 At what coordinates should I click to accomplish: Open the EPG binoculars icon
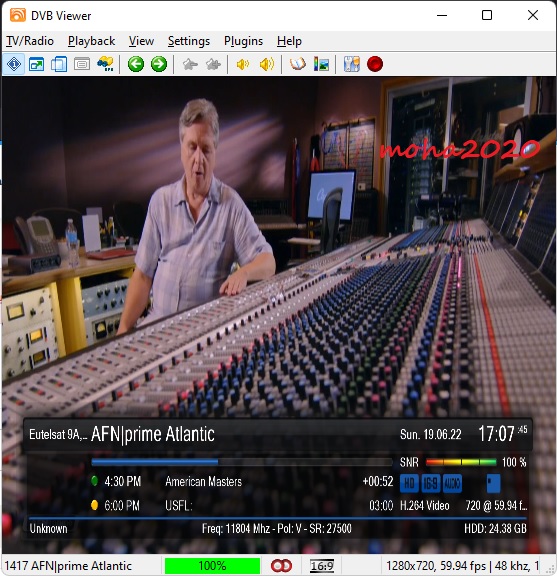click(x=105, y=64)
